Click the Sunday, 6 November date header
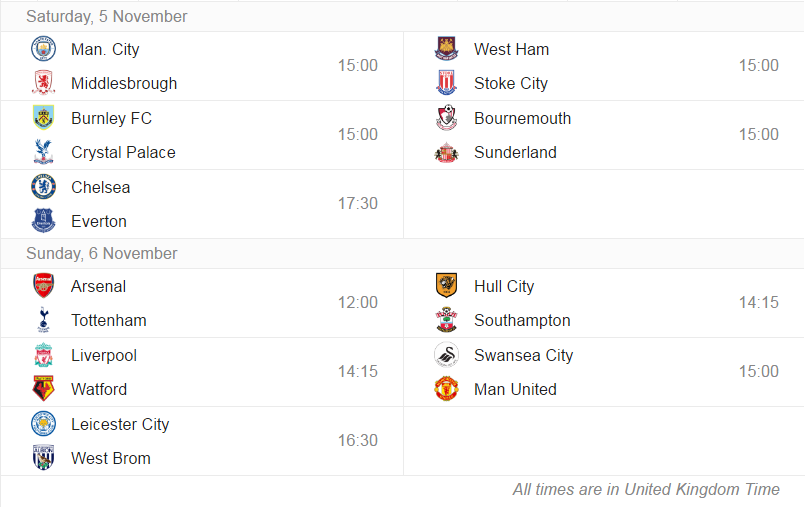The height and width of the screenshot is (507, 805). click(x=102, y=254)
